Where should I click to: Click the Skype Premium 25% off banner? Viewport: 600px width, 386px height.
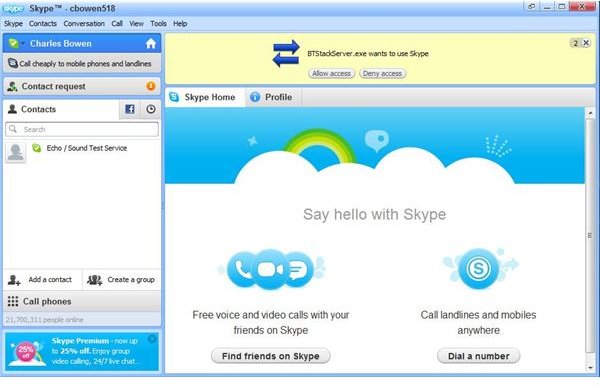pos(82,351)
